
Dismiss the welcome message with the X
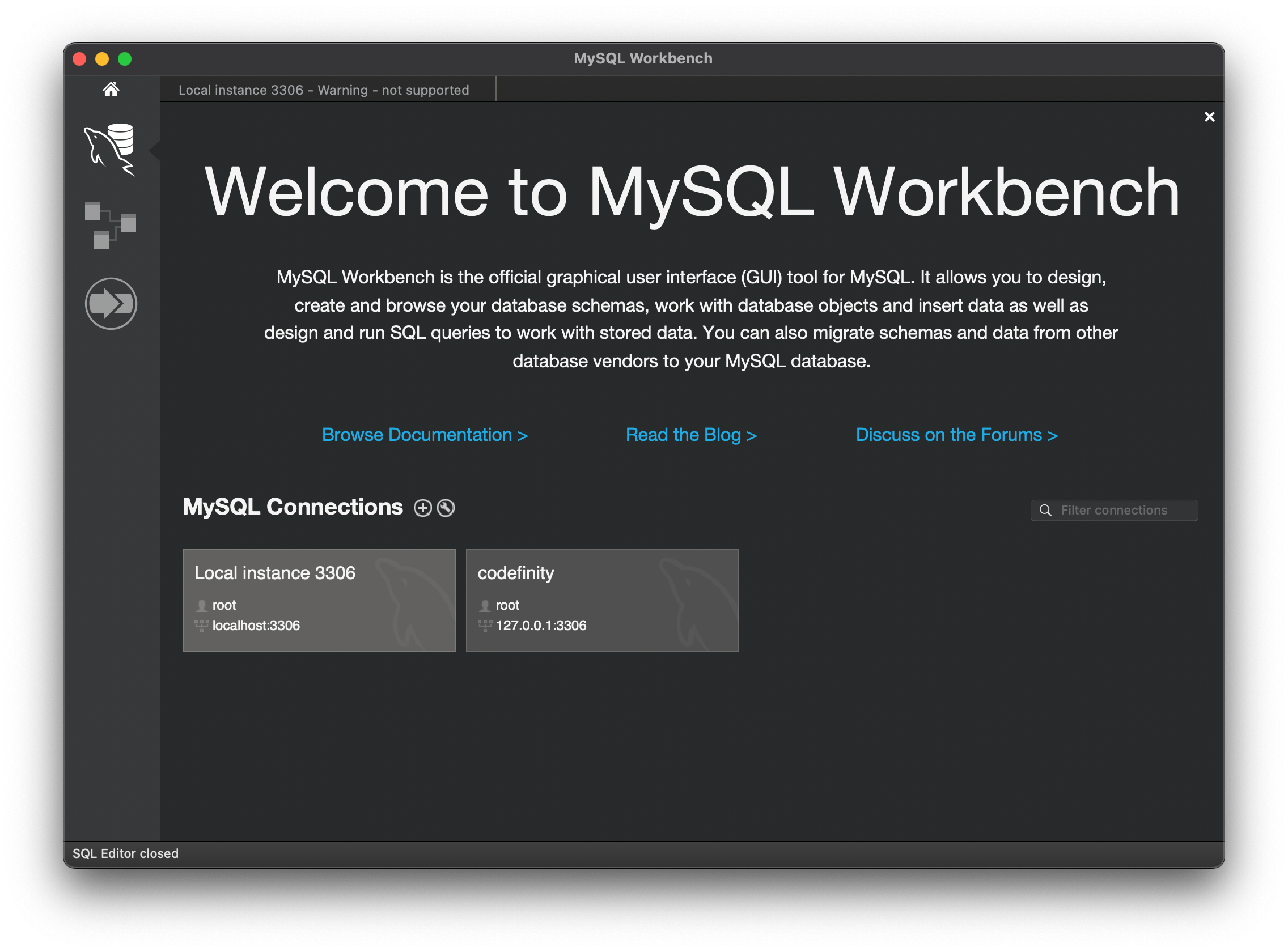pos(1210,117)
